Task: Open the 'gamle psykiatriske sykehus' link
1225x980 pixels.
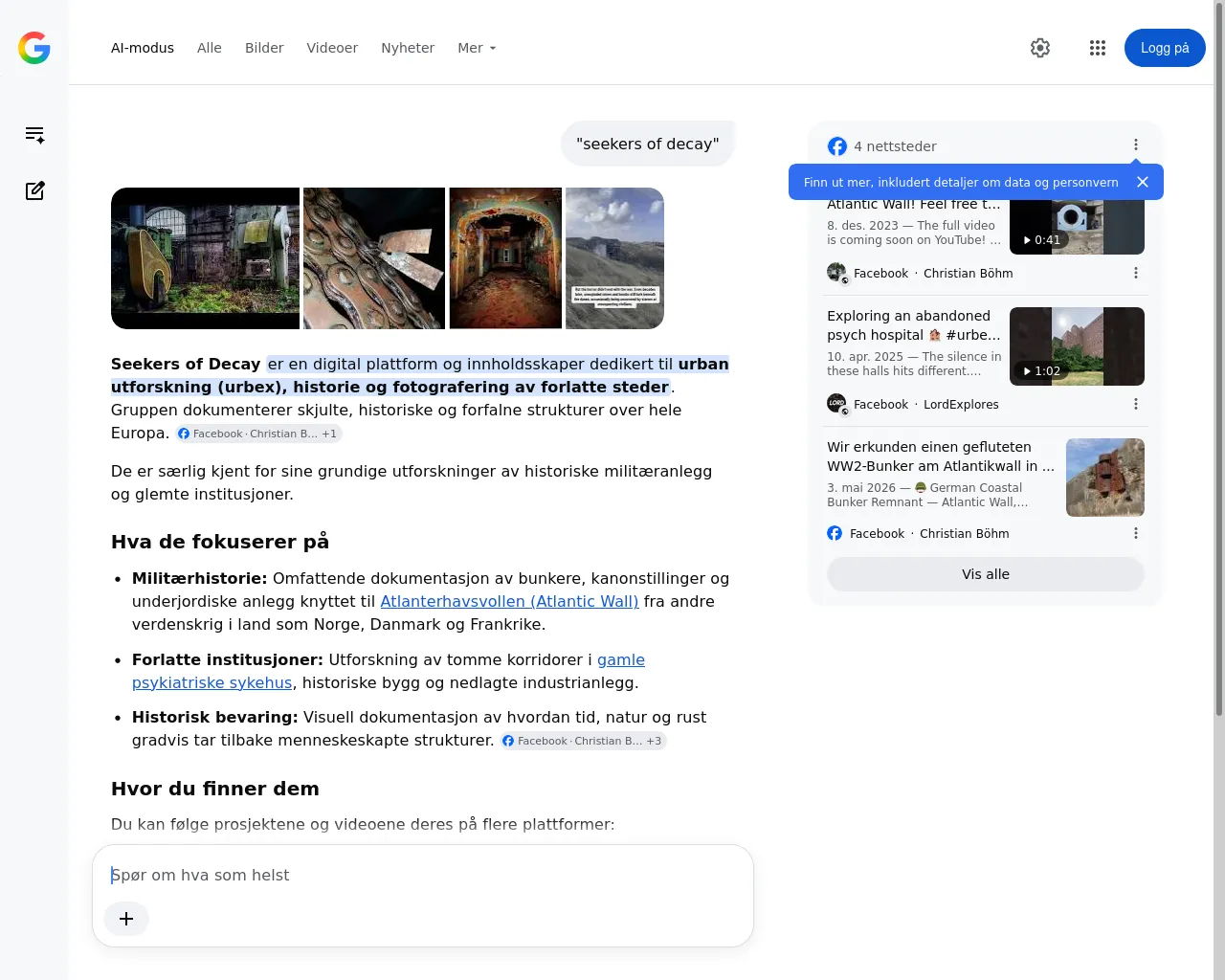Action: pos(388,671)
